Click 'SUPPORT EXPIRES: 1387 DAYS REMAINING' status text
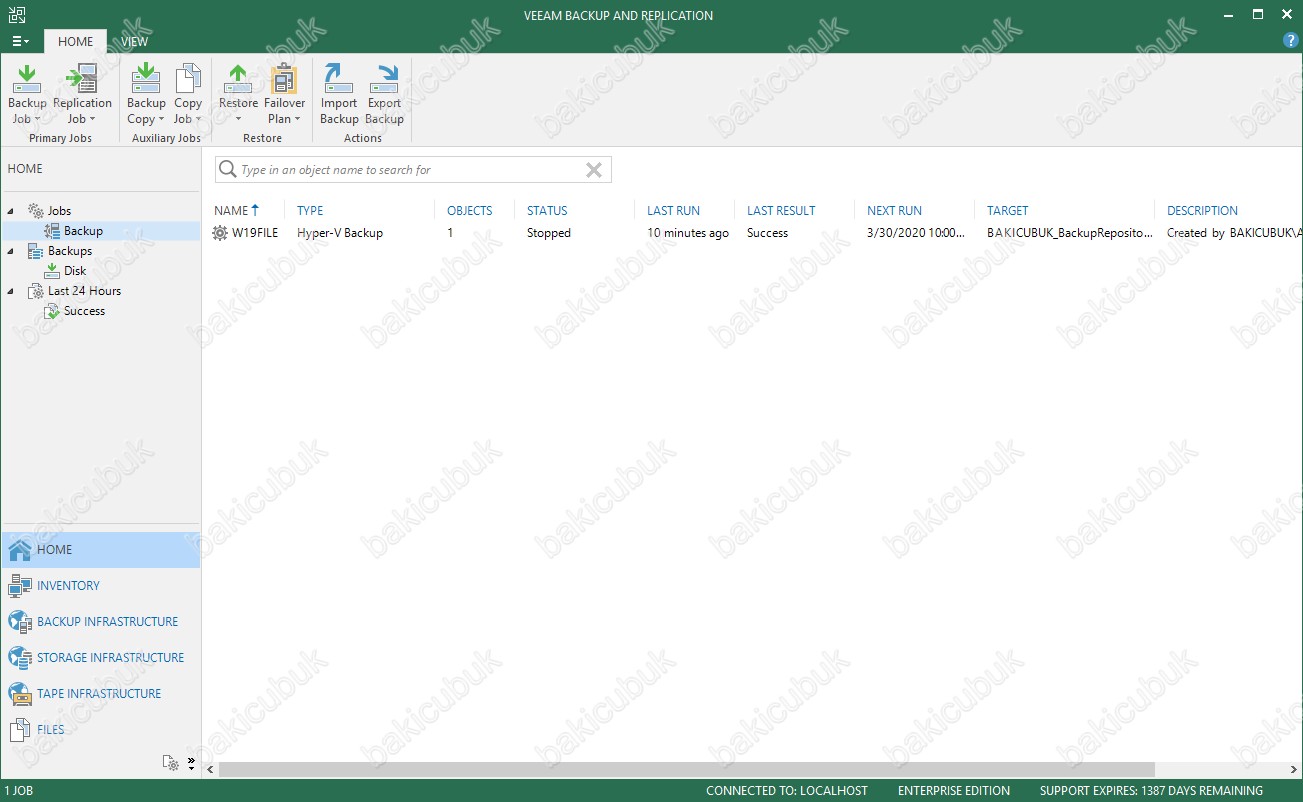Image resolution: width=1303 pixels, height=802 pixels. coord(1151,791)
